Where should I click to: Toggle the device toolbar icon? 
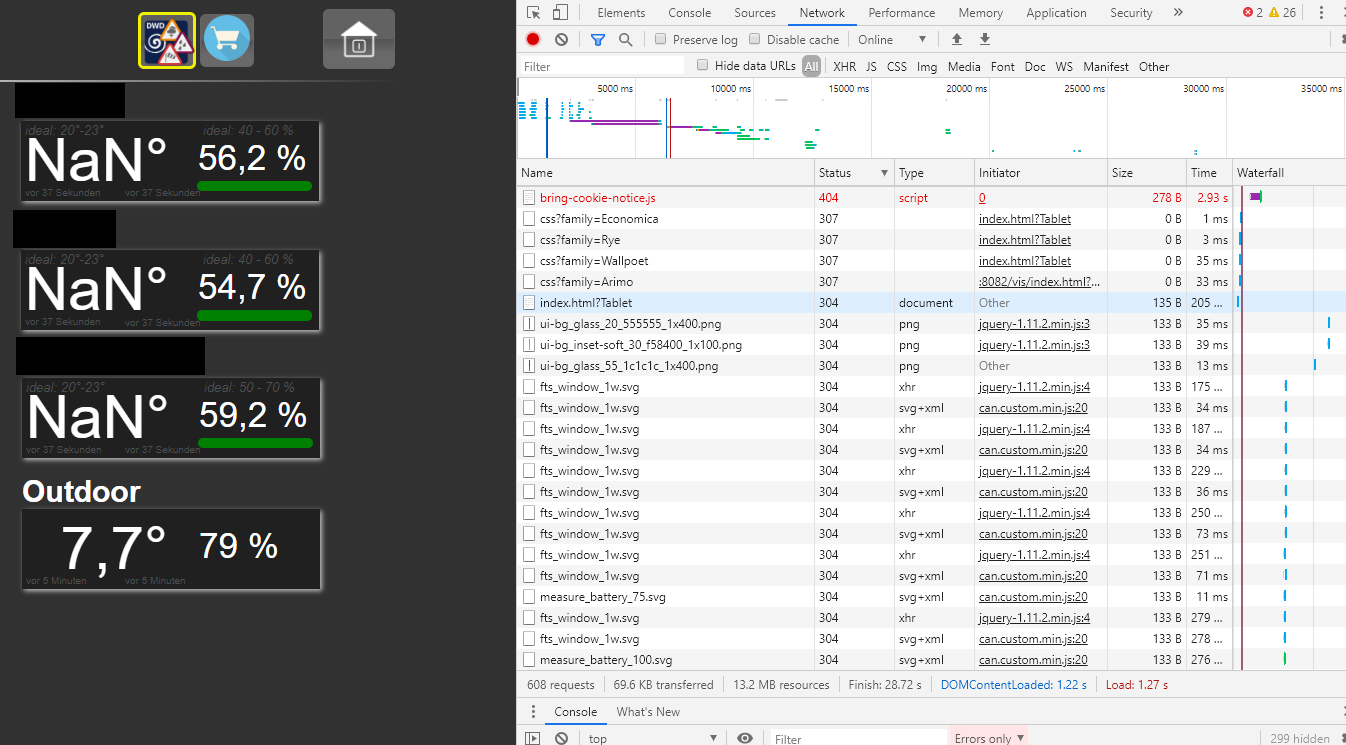tap(560, 13)
